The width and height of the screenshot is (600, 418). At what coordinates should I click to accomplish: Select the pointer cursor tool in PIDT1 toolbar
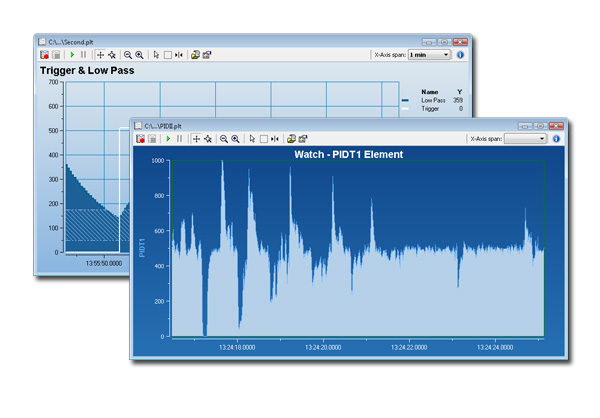click(252, 138)
